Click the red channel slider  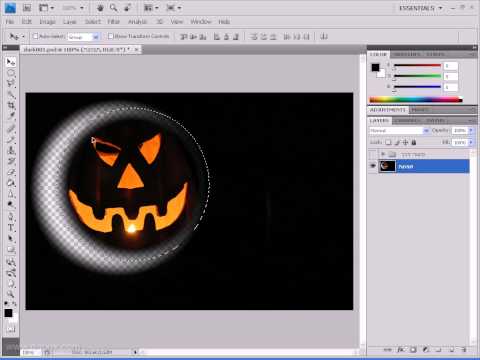point(417,66)
